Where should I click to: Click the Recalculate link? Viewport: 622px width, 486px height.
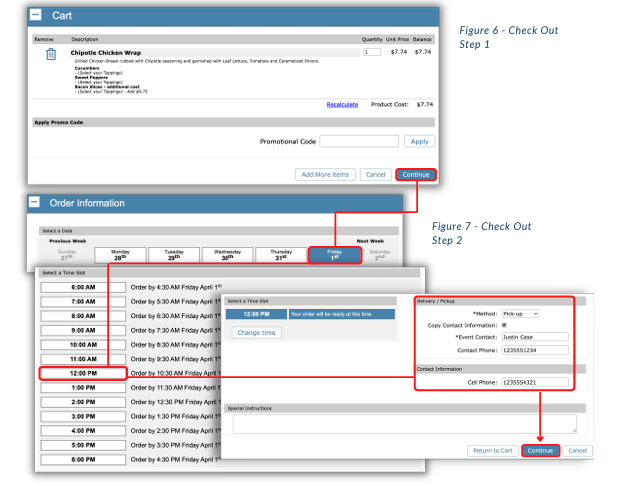coord(342,104)
